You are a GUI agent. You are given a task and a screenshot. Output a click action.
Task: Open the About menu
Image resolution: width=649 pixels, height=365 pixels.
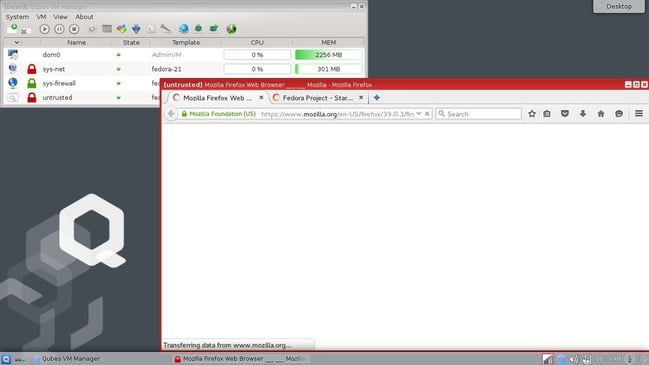84,17
